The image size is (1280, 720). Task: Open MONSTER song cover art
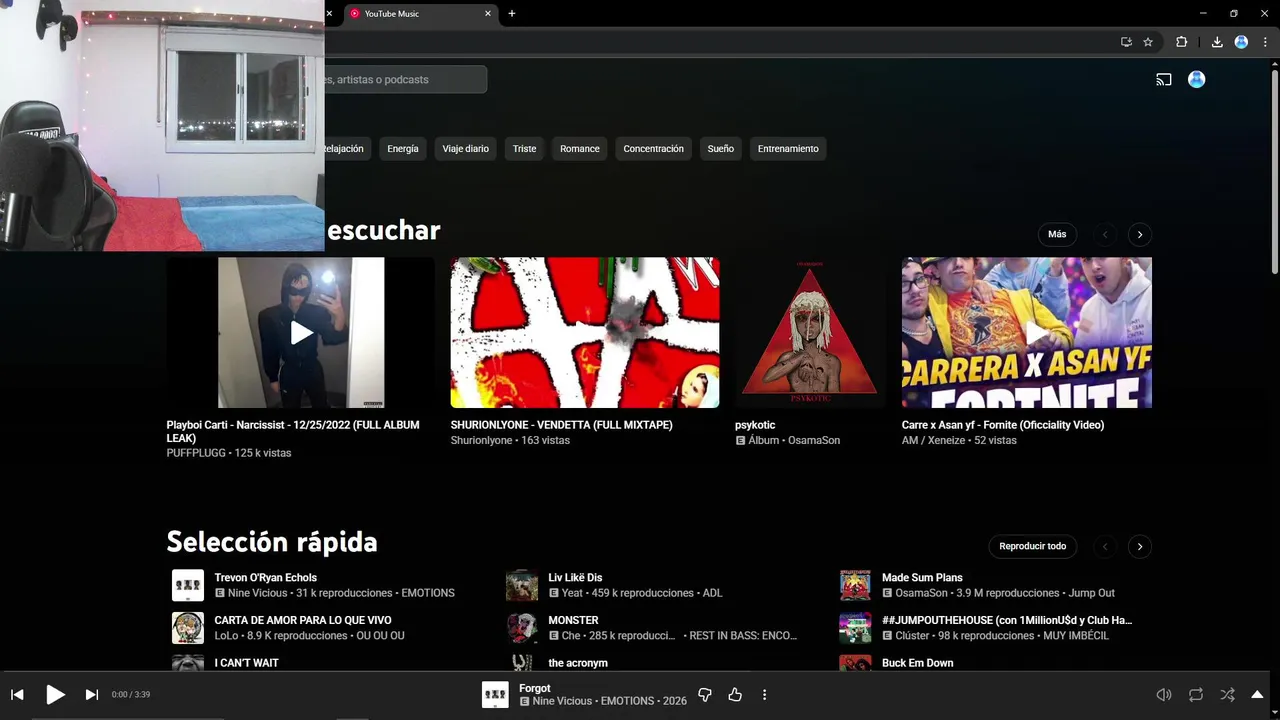tap(522, 628)
